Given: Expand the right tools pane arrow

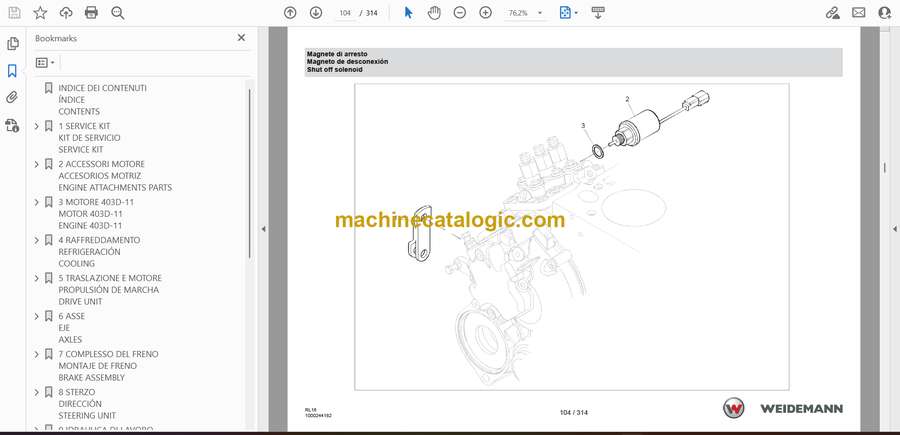Looking at the screenshot, I should pyautogui.click(x=894, y=229).
